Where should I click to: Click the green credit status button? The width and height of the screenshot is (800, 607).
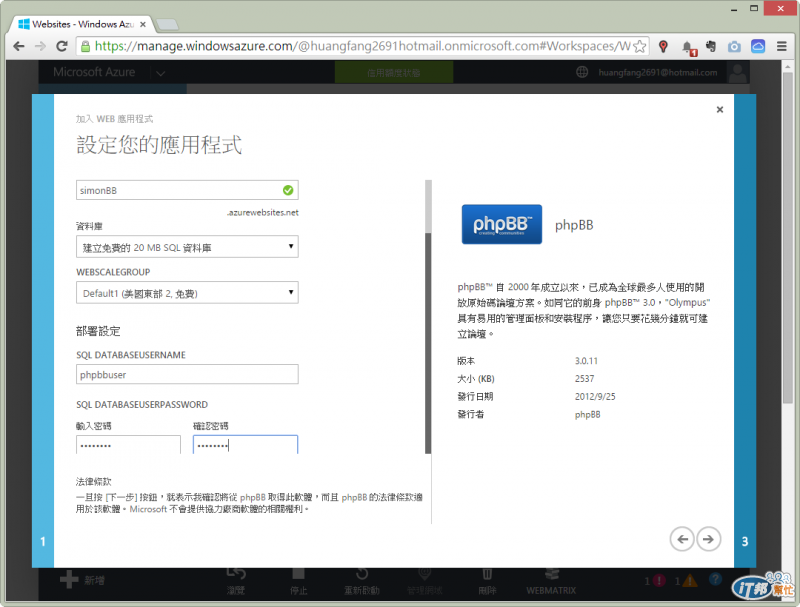(393, 73)
